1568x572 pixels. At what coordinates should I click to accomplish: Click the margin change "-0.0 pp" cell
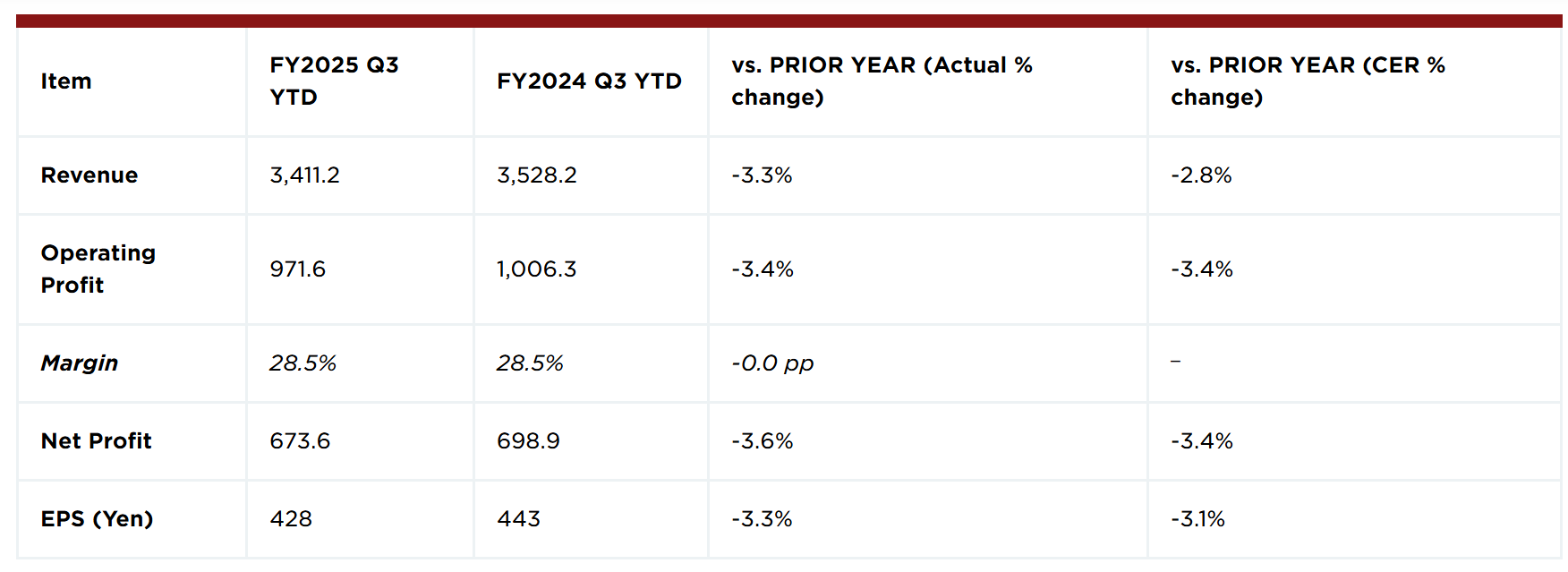point(772,363)
